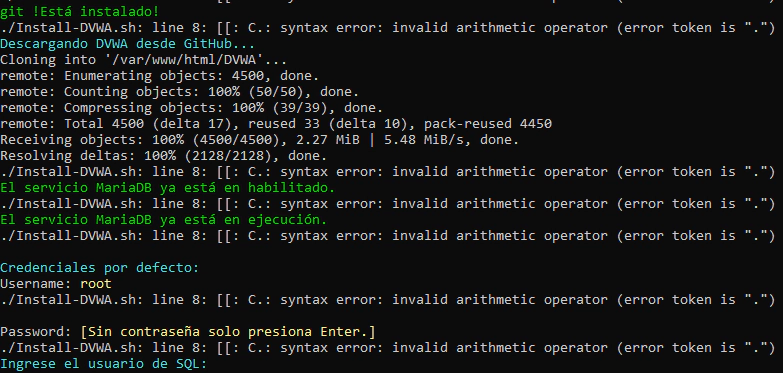Click the 'Ingrese el usuario de SQL:' prompt
The height and width of the screenshot is (373, 783).
pyautogui.click(x=103, y=364)
